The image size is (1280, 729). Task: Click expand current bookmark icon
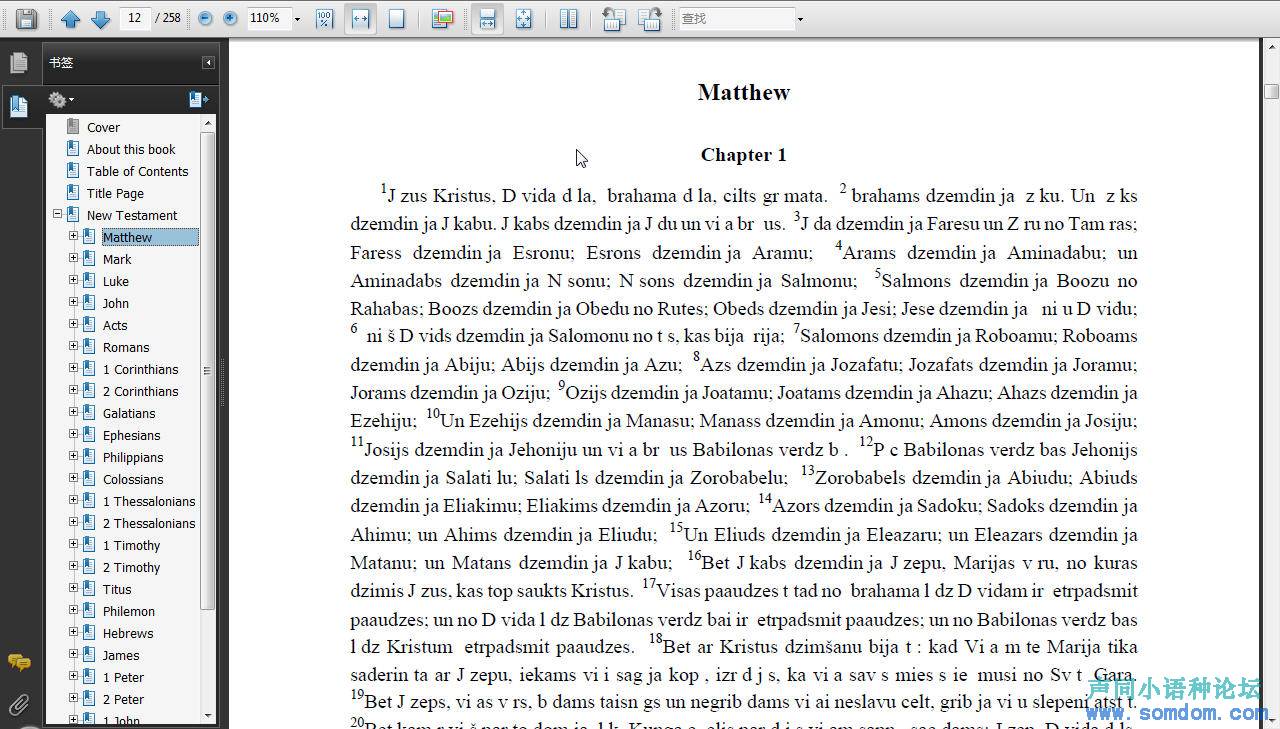[x=198, y=99]
